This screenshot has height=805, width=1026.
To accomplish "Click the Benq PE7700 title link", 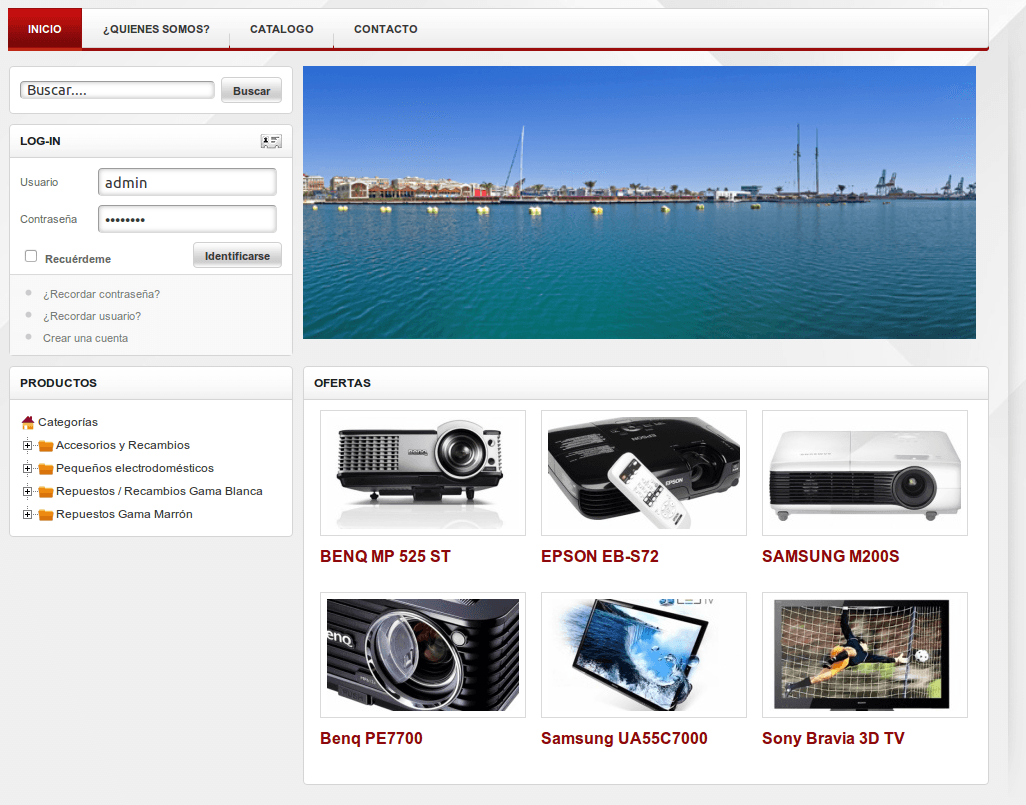I will tap(371, 738).
